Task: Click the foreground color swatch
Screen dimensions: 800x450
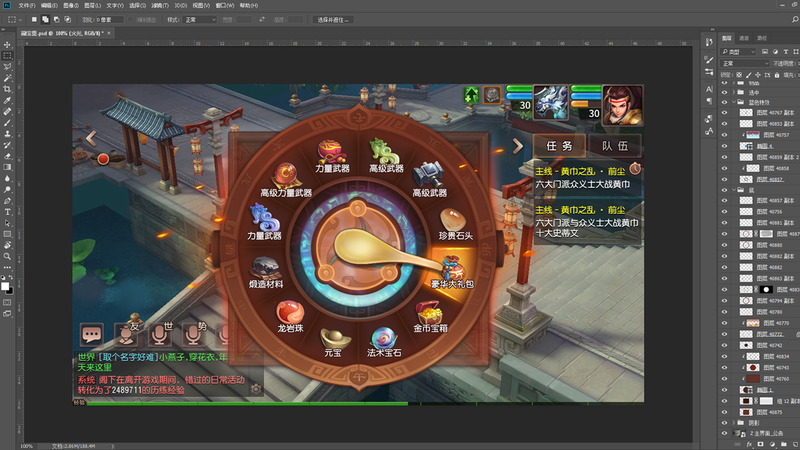Action: (x=5, y=286)
